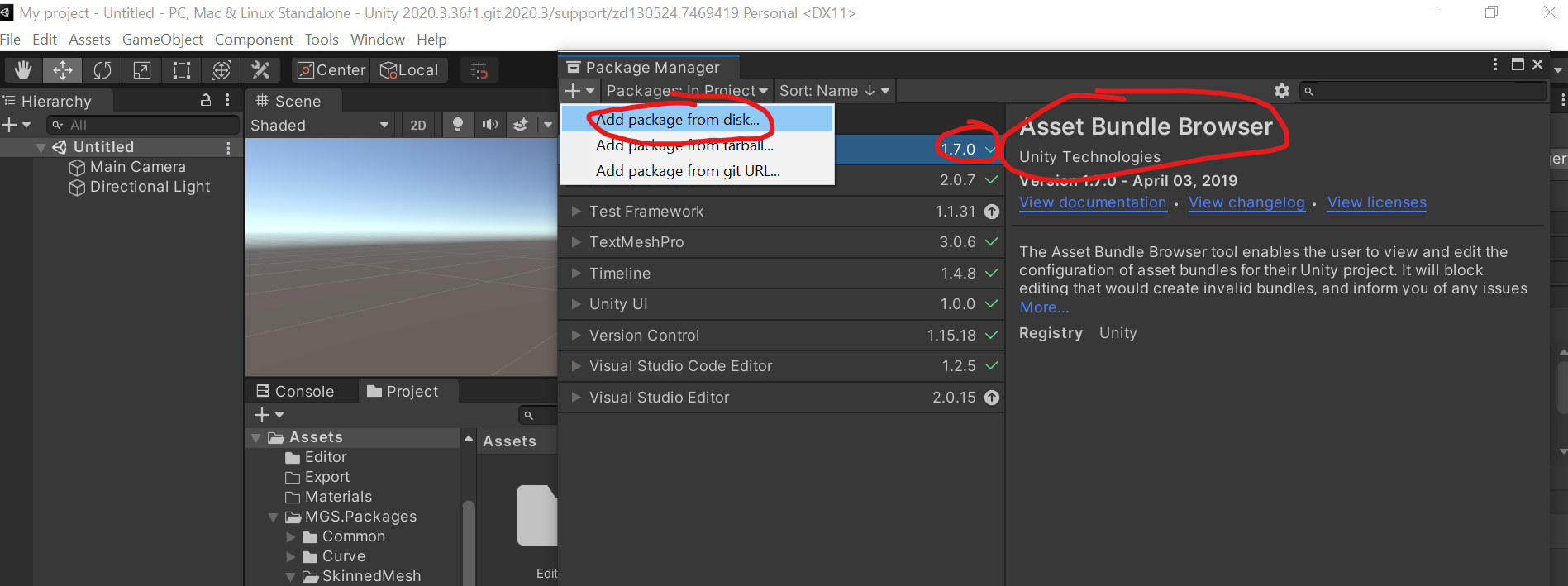Select Directional Light object
Viewport: 1568px width, 586px height.
(x=150, y=187)
